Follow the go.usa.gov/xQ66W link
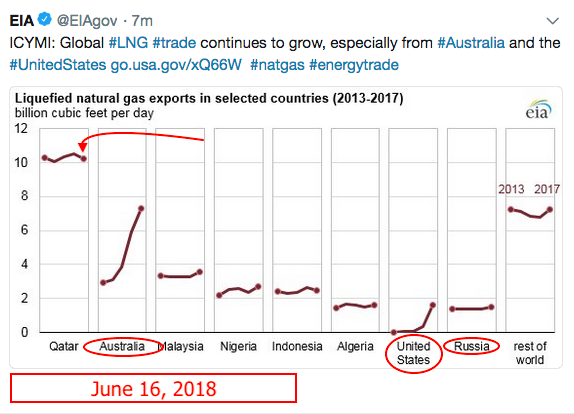574x414 pixels. tap(176, 65)
